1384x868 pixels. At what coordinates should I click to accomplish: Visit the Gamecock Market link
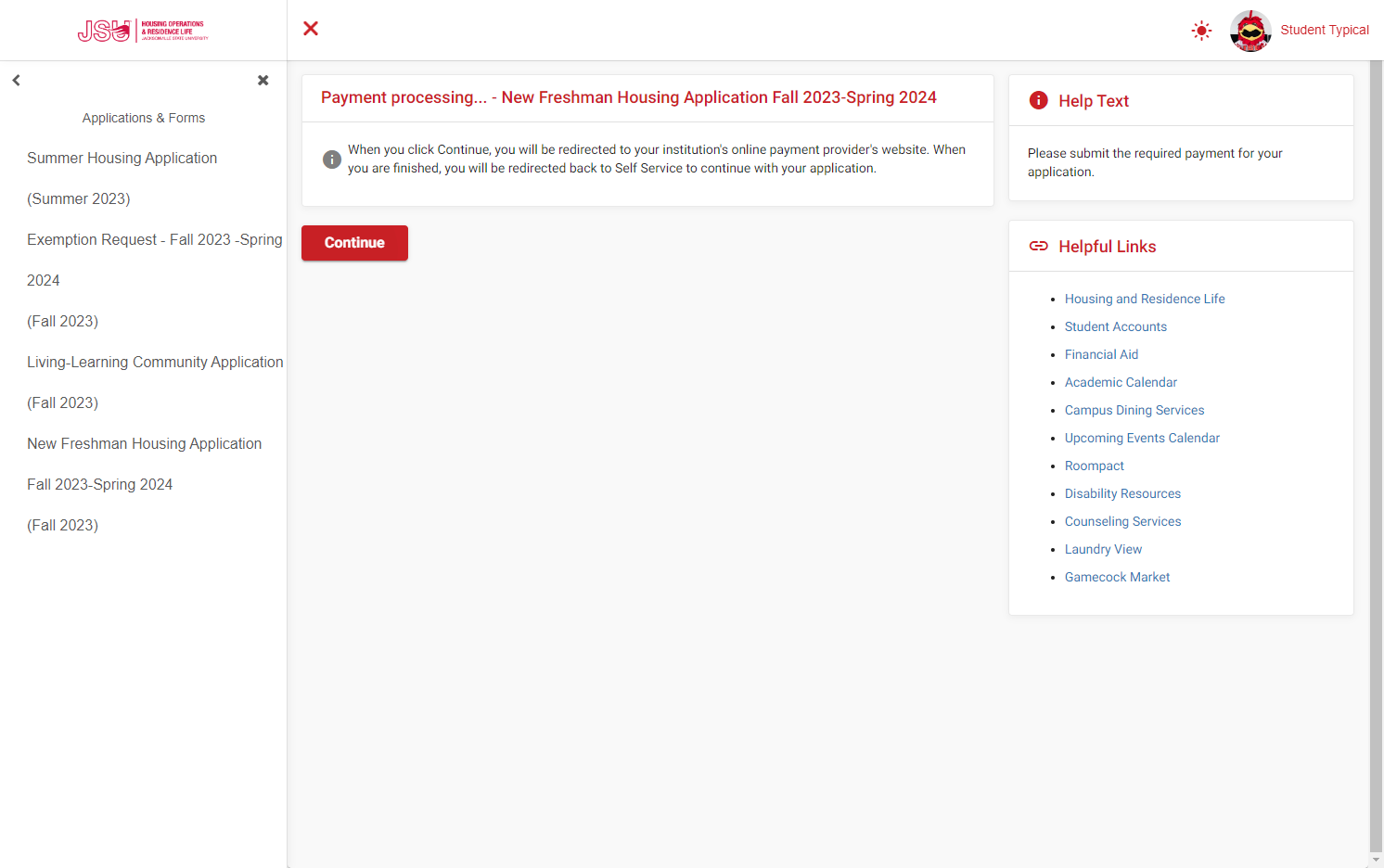point(1117,577)
